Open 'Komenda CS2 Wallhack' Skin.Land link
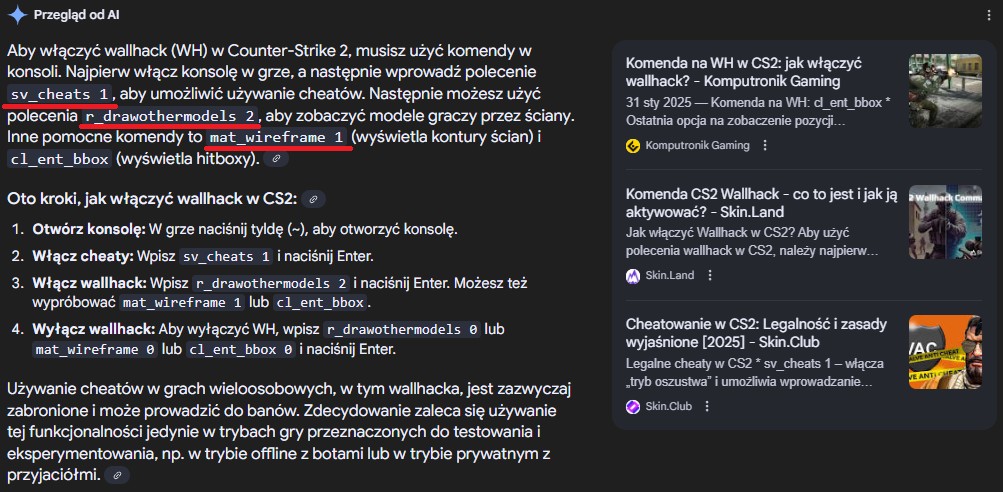Screen dimensions: 1003x492 (x=762, y=203)
